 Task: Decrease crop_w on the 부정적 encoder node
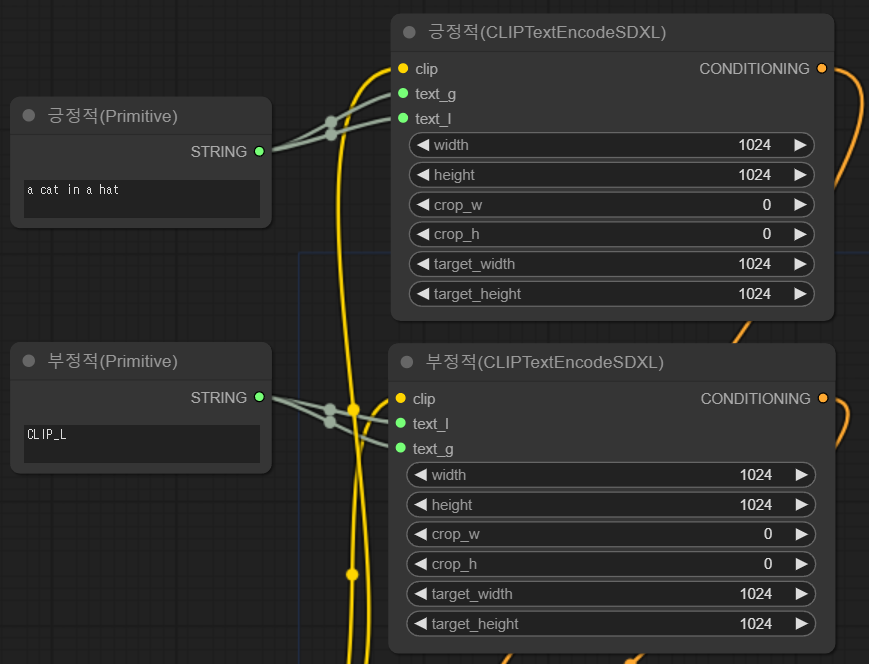point(421,534)
